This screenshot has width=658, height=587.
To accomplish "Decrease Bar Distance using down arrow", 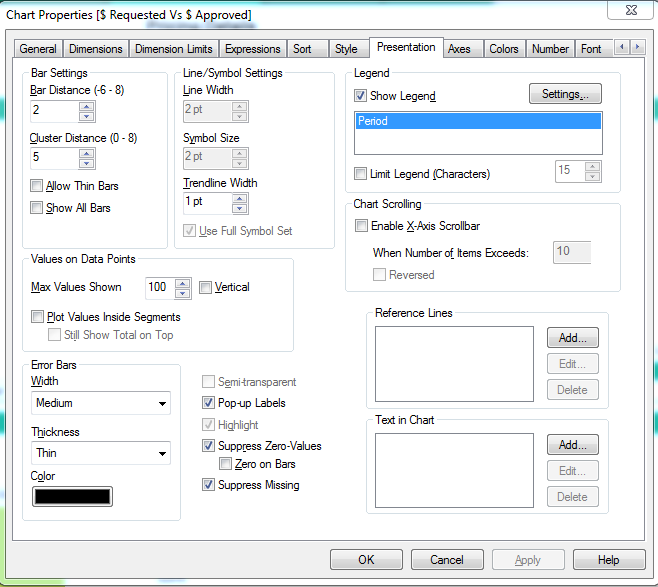I will pos(86,116).
